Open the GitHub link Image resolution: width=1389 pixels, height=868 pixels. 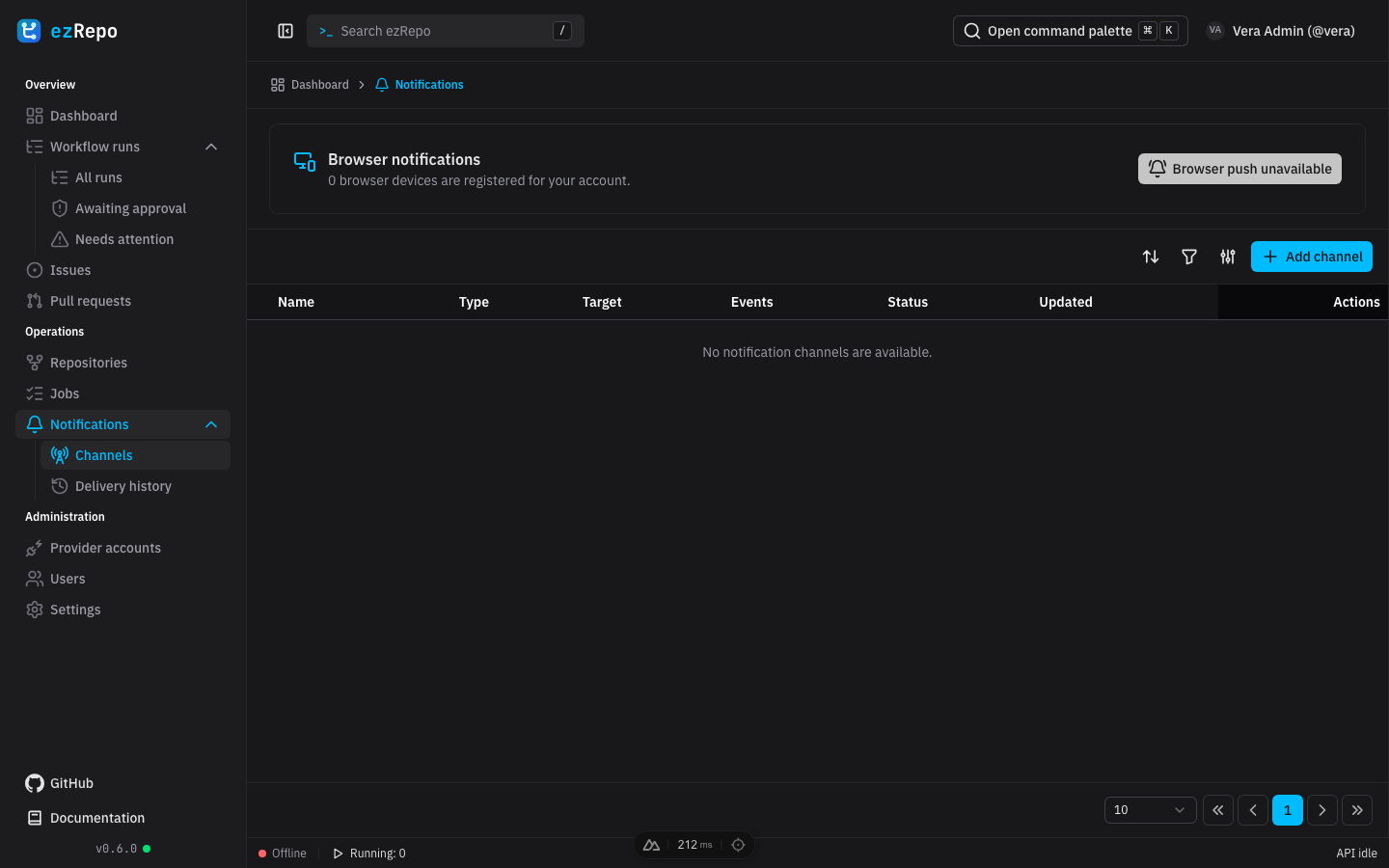click(60, 783)
